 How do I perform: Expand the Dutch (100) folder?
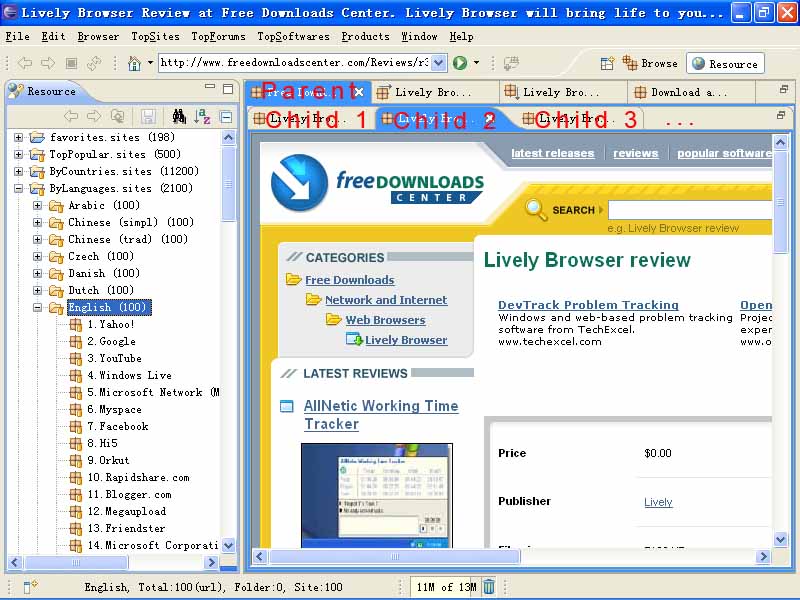click(x=37, y=290)
